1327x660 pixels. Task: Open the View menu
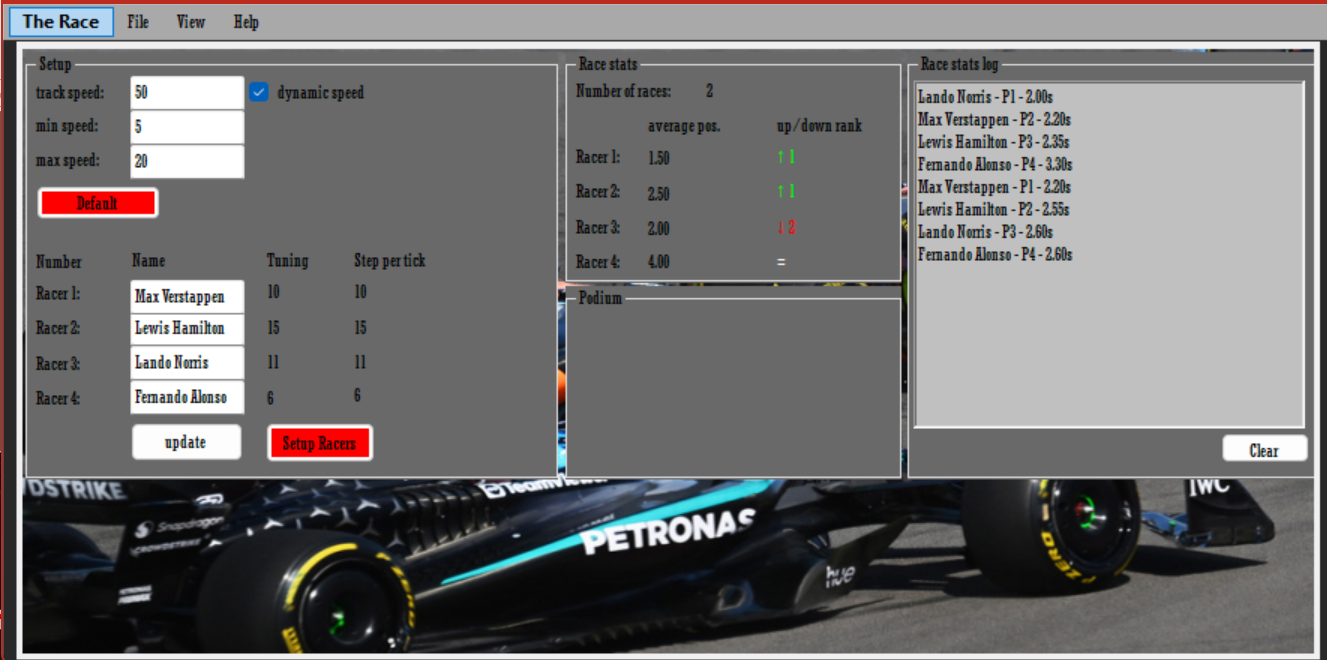tap(190, 21)
